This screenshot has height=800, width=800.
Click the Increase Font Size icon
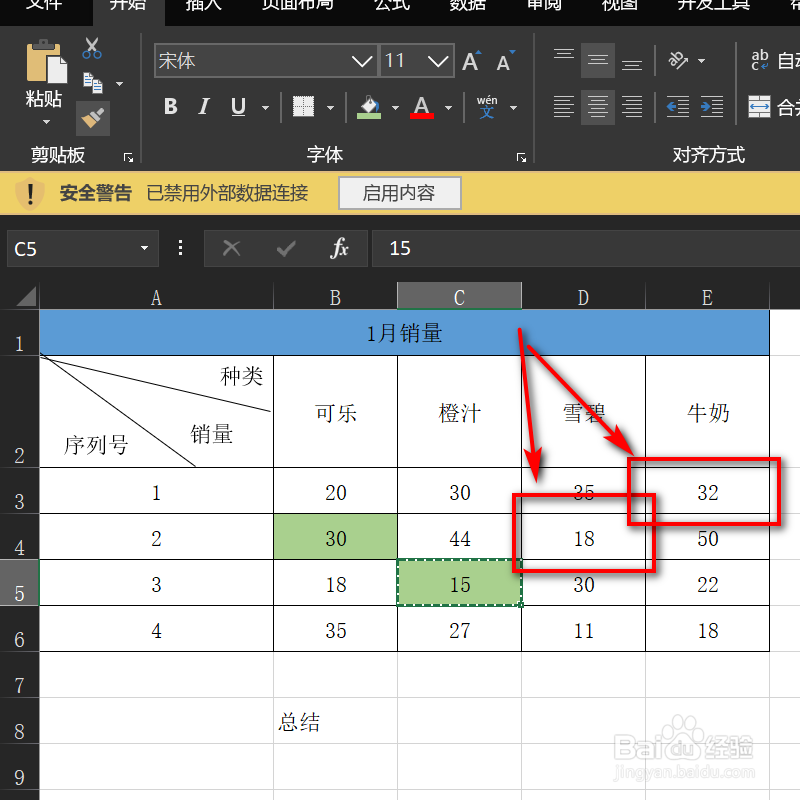(470, 58)
